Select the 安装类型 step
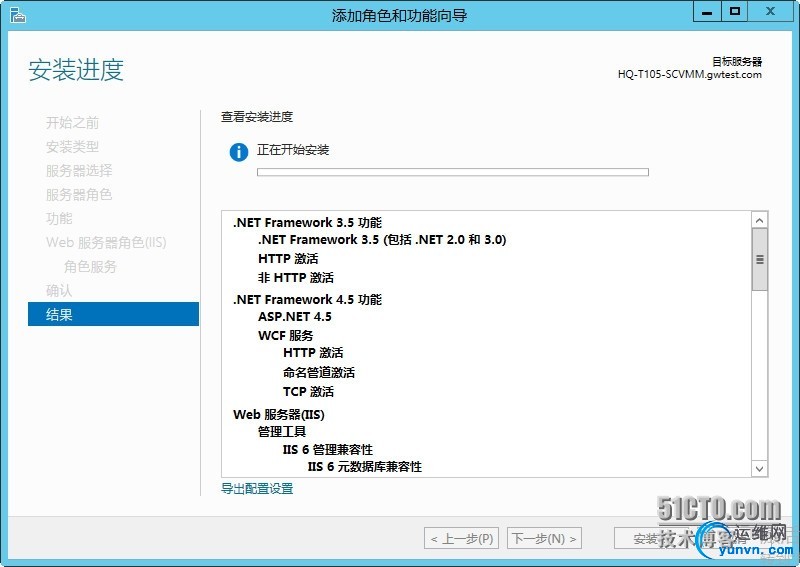Viewport: 800px width, 567px height. point(72,146)
